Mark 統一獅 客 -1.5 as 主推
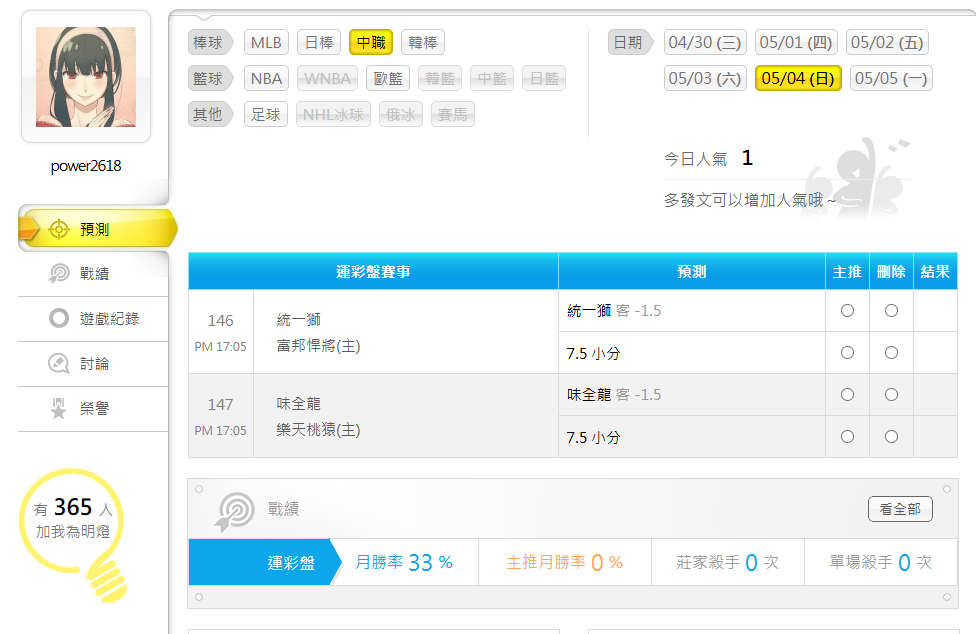 (x=847, y=310)
